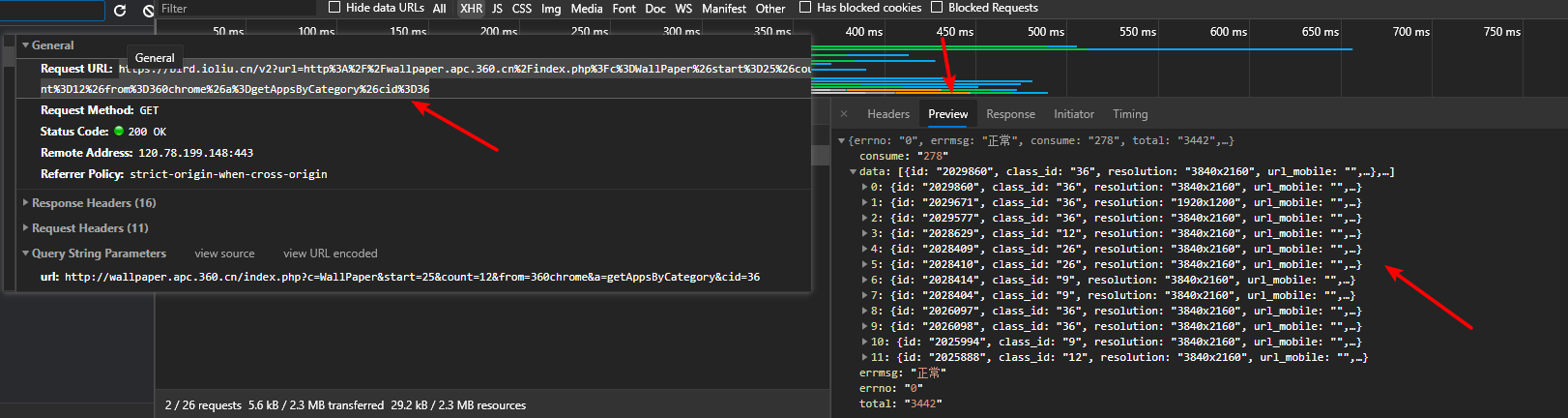The width and height of the screenshot is (1568, 418).
Task: Collapse Query String Parameters section
Action: tap(26, 254)
